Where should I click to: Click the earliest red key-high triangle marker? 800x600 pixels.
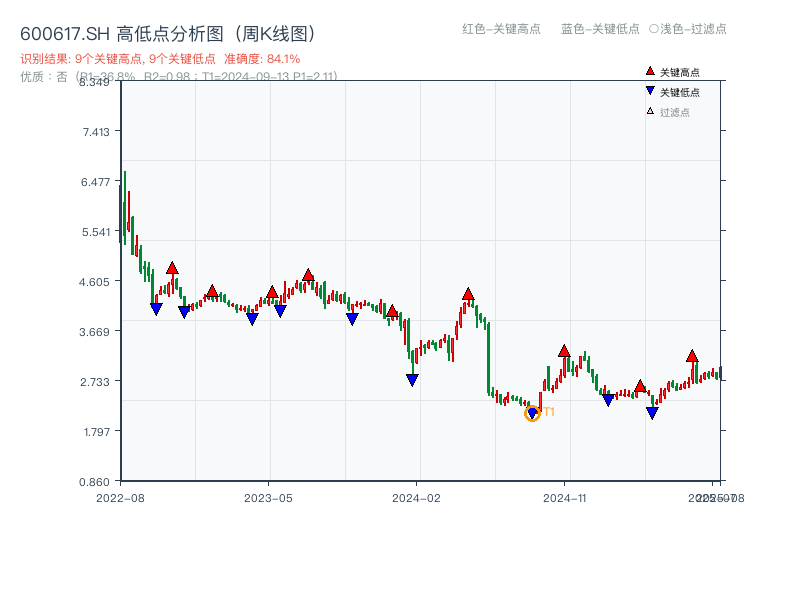click(172, 268)
